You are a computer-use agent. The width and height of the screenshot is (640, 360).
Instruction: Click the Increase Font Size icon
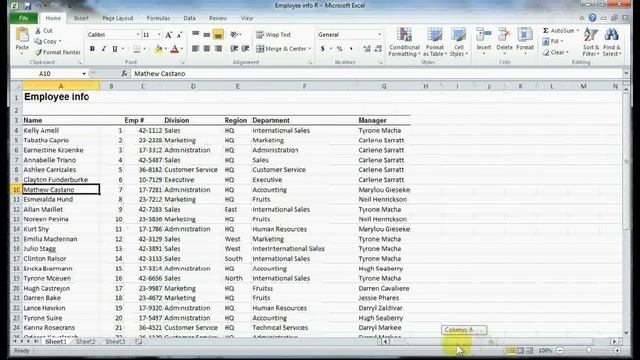(169, 35)
